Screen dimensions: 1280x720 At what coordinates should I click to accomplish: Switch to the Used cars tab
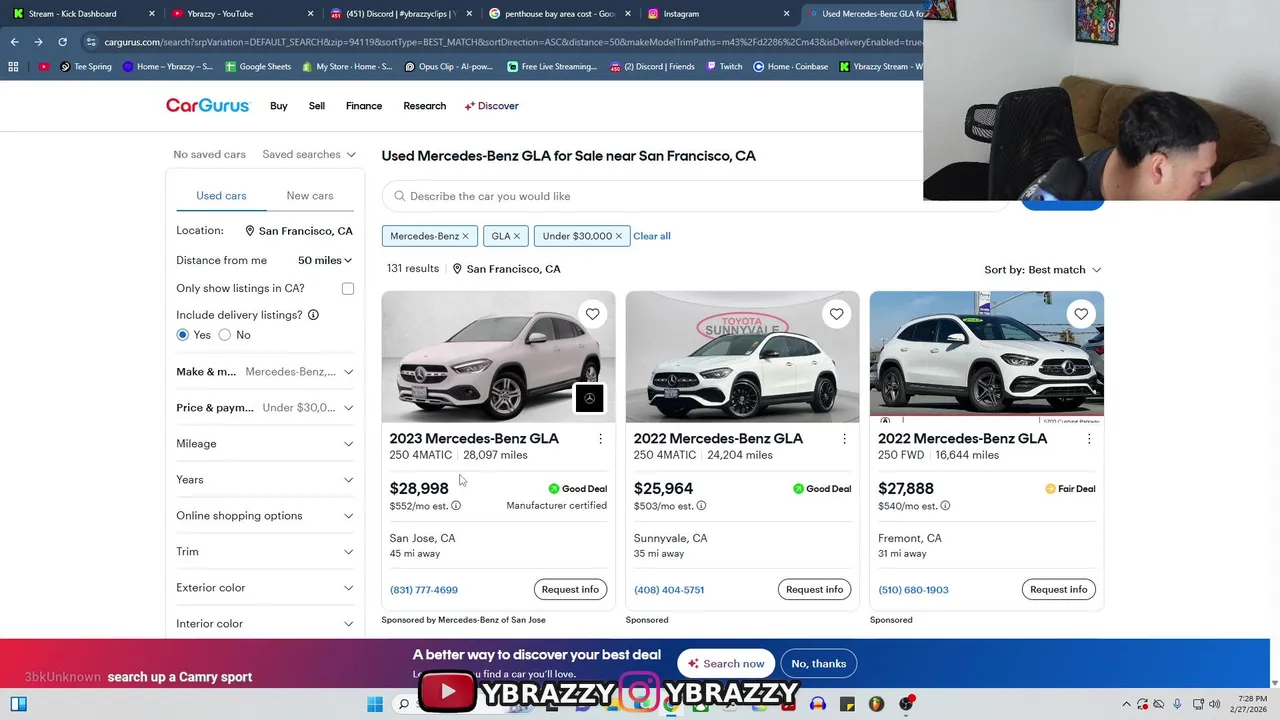(x=221, y=196)
